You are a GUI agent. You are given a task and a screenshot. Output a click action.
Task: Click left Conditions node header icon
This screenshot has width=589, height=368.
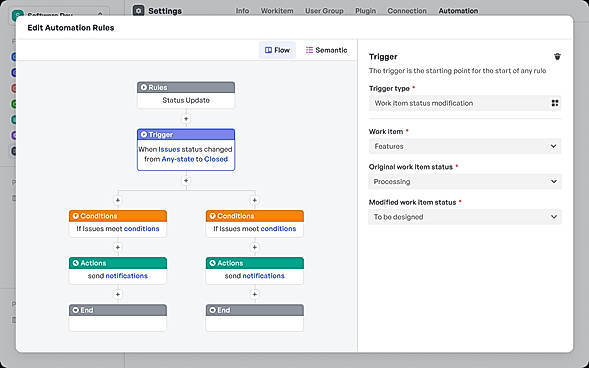click(76, 216)
